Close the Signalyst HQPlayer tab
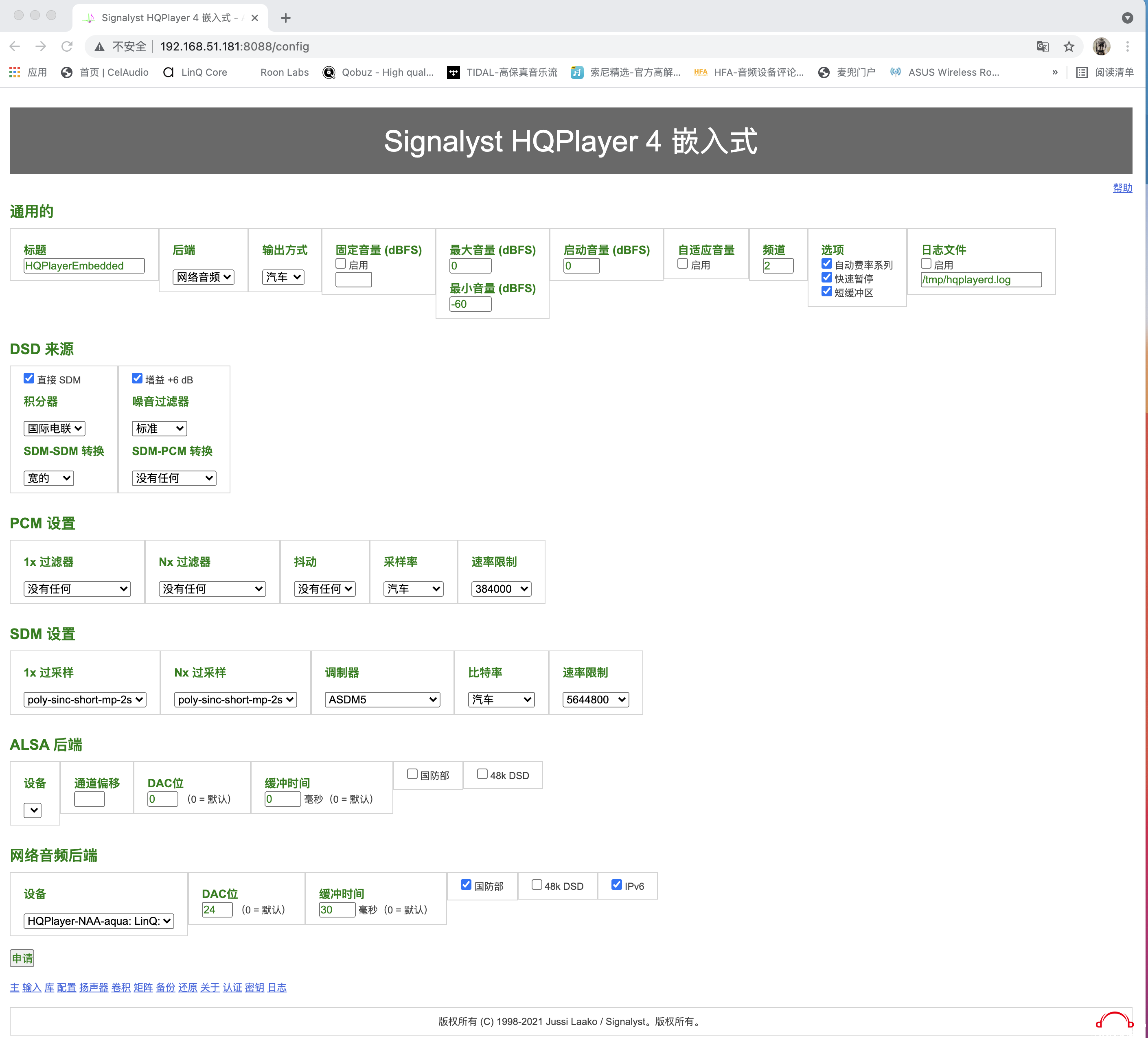Image resolution: width=1148 pixels, height=1038 pixels. tap(254, 18)
